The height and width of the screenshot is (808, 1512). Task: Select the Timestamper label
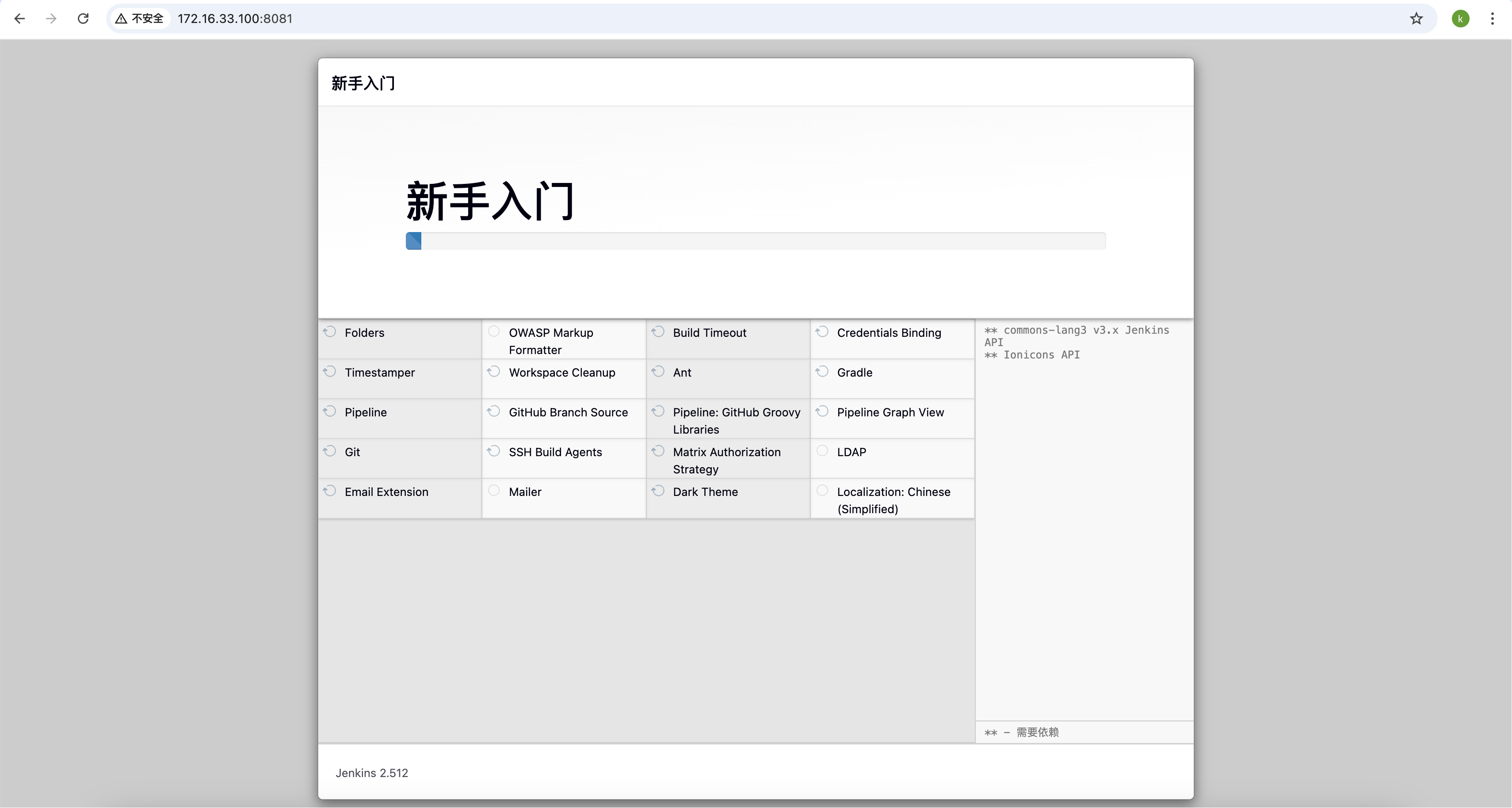[380, 373]
